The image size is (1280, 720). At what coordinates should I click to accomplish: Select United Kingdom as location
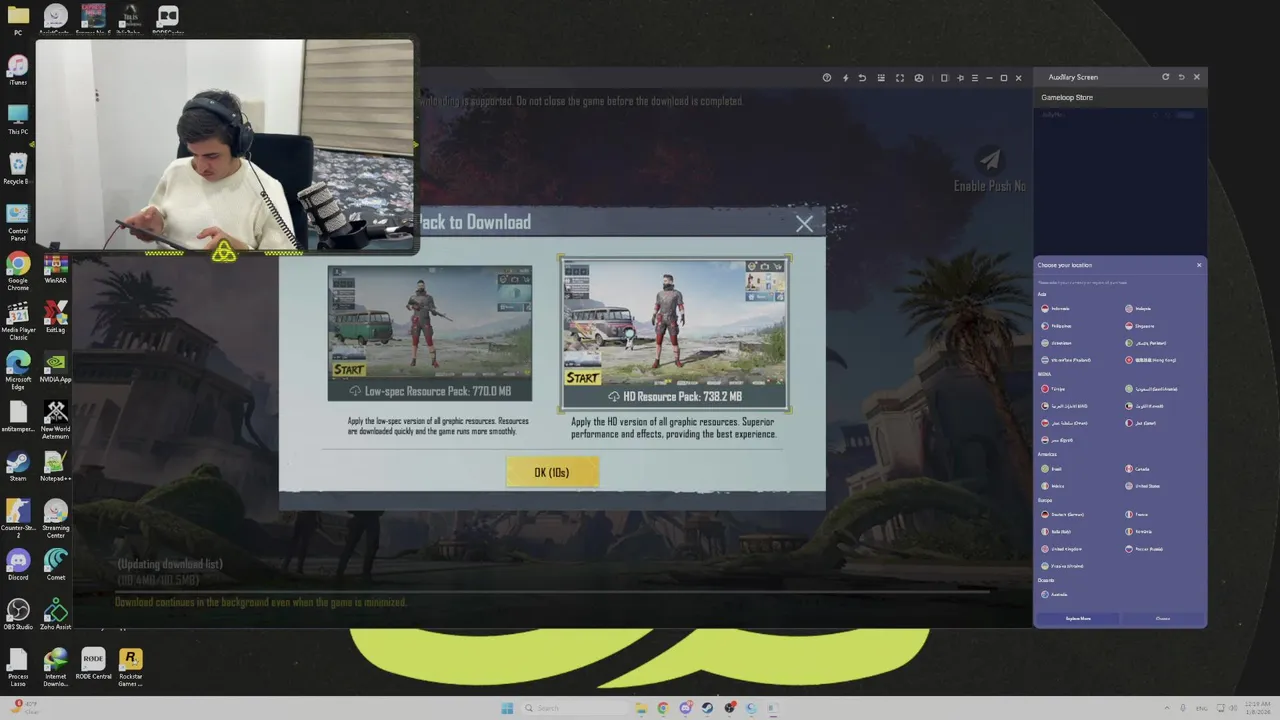[x=1061, y=549]
